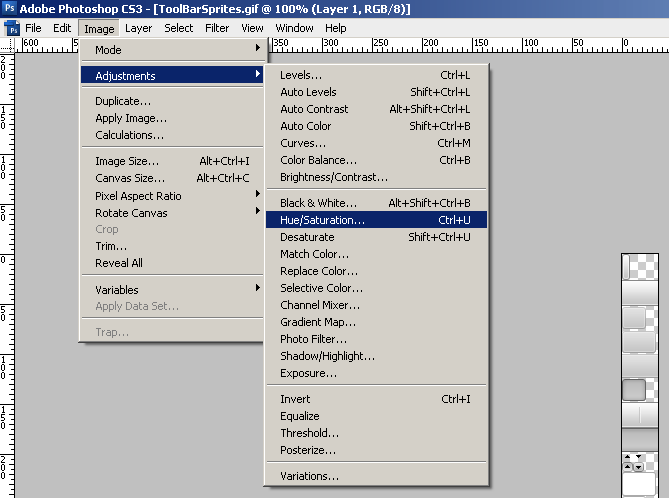Screen dimensions: 669x498
Task: Open the Levels adjustment dialog
Action: 301,75
